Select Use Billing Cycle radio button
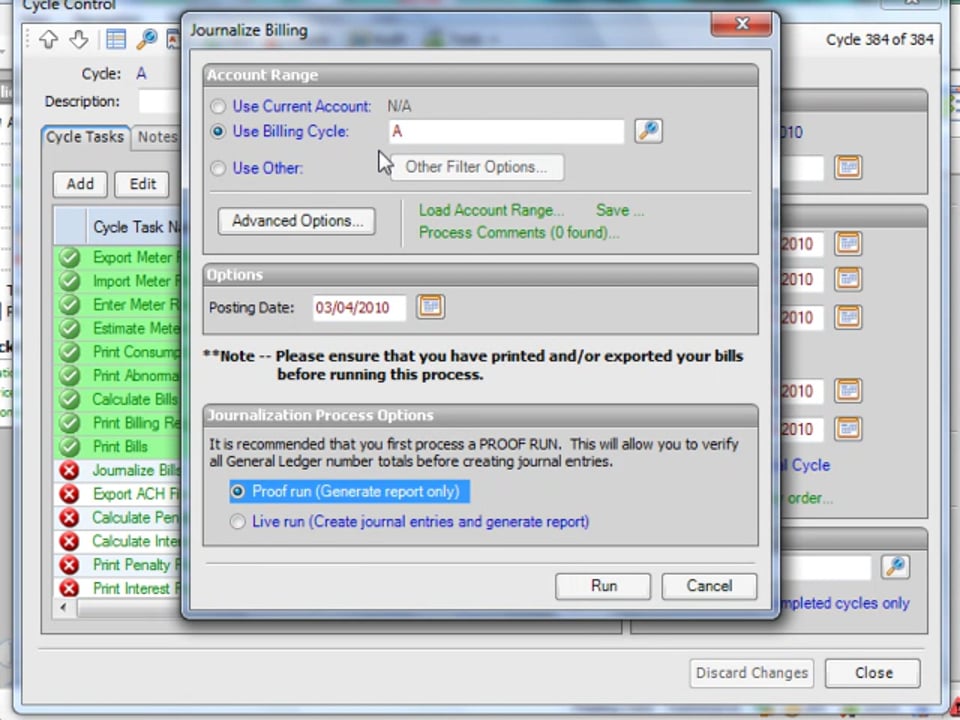 click(x=218, y=132)
